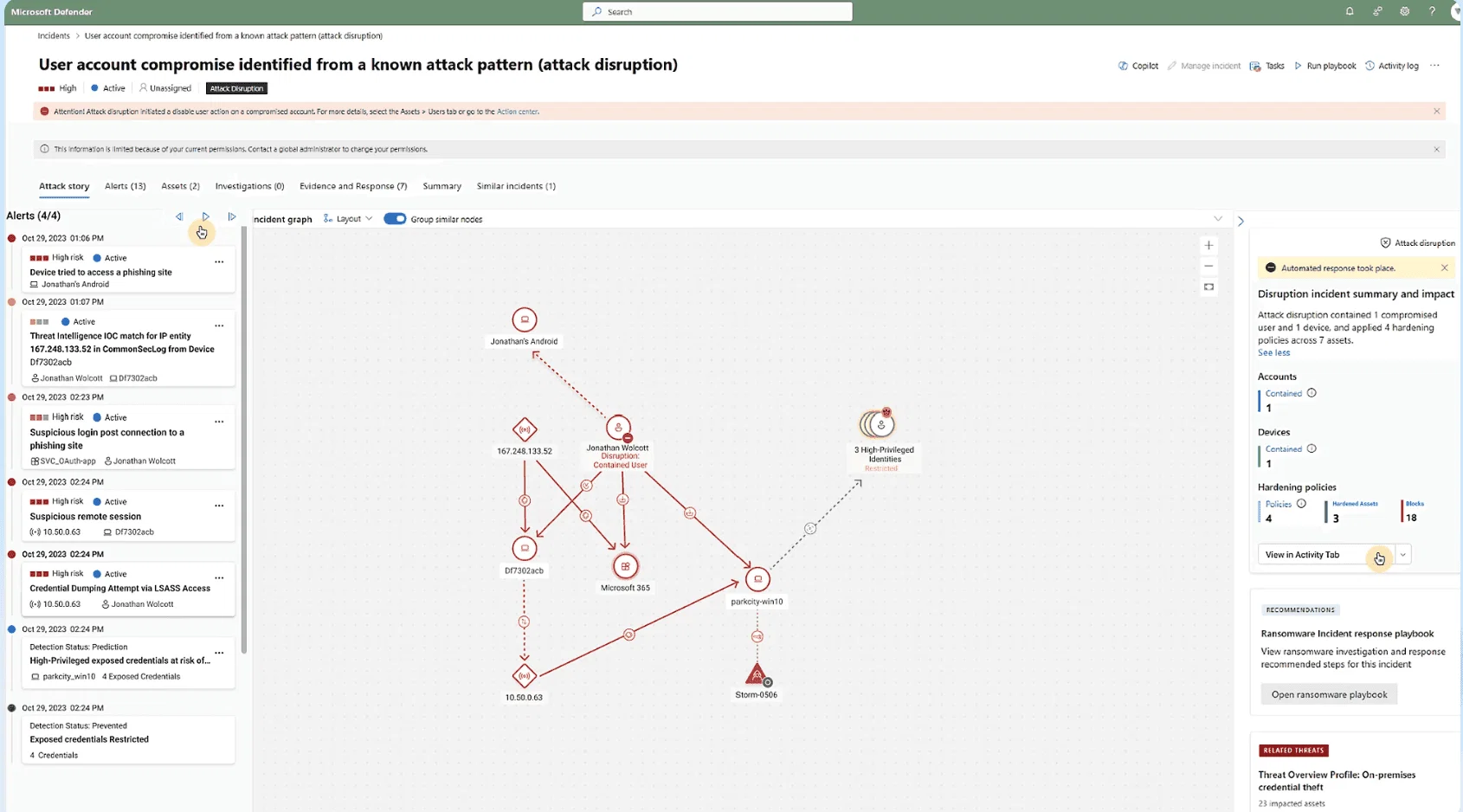Viewport: 1463px width, 812px height.
Task: Dismiss the attack disruption attention banner
Action: click(x=1437, y=111)
